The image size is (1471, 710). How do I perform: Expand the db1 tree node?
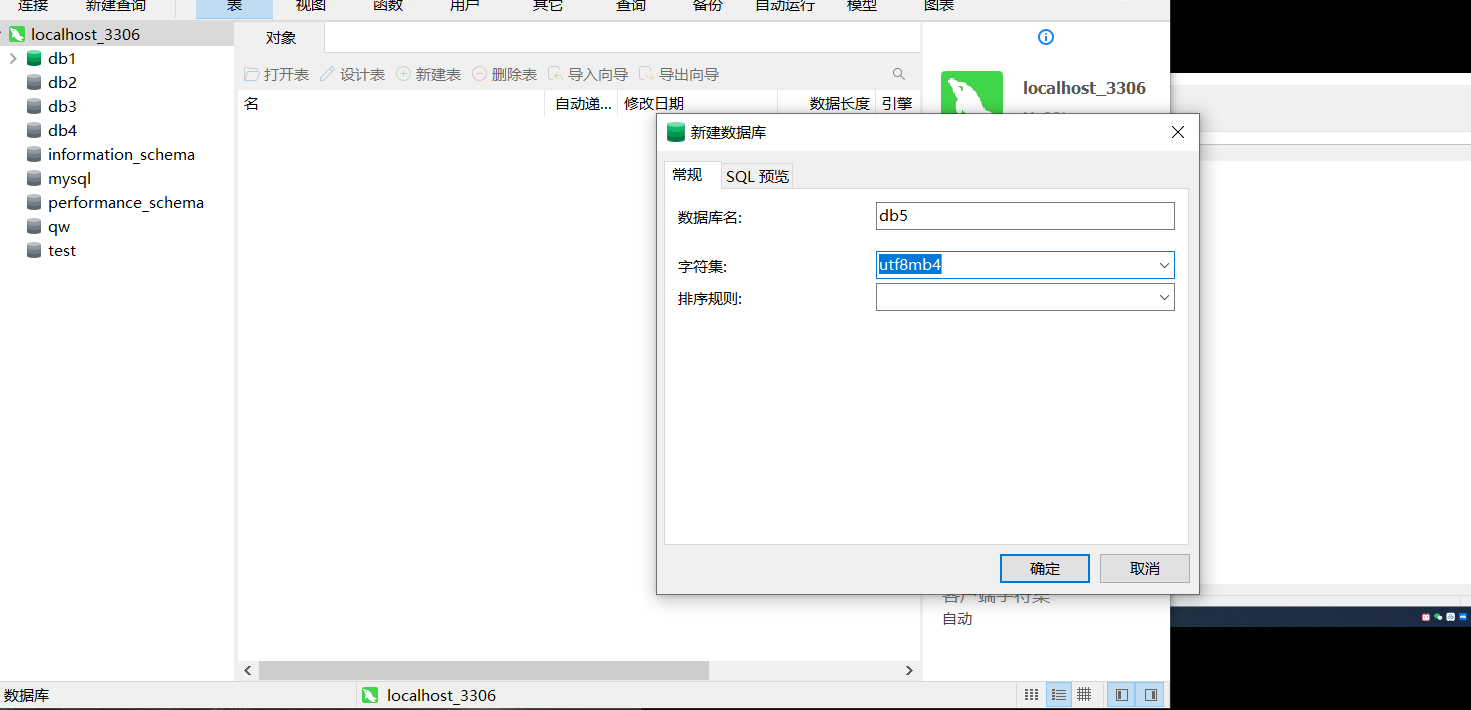[x=13, y=58]
